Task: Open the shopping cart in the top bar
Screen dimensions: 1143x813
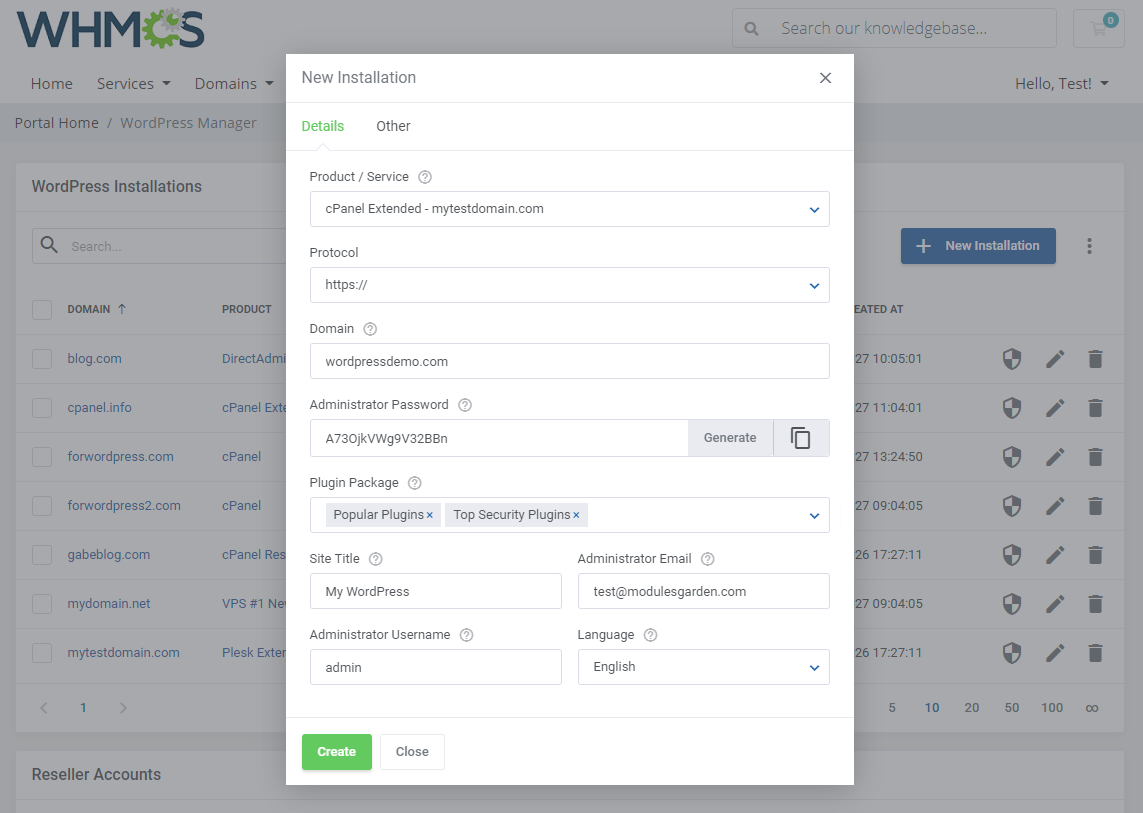Action: point(1098,28)
